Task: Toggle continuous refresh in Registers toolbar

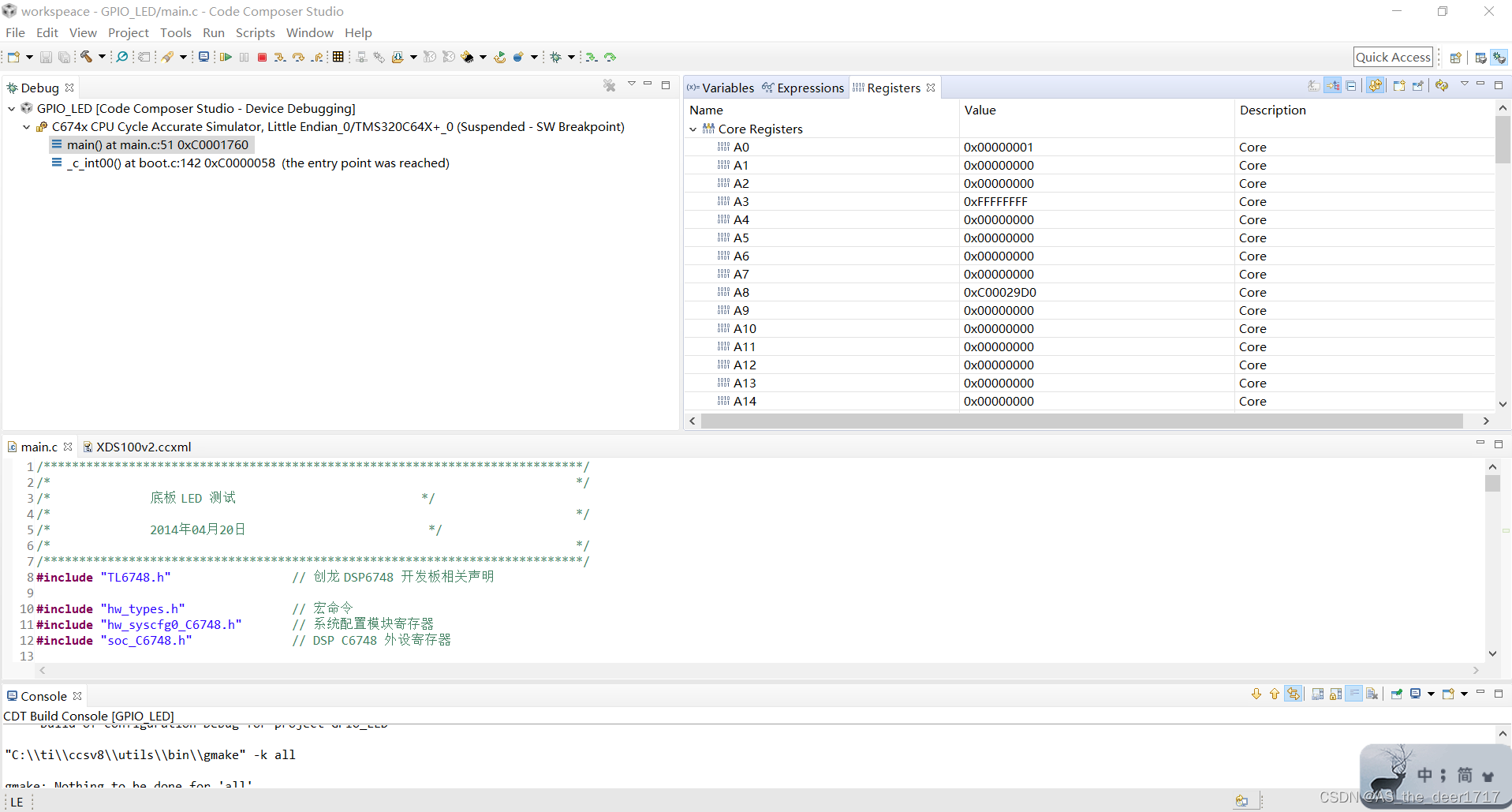Action: 1376,85
